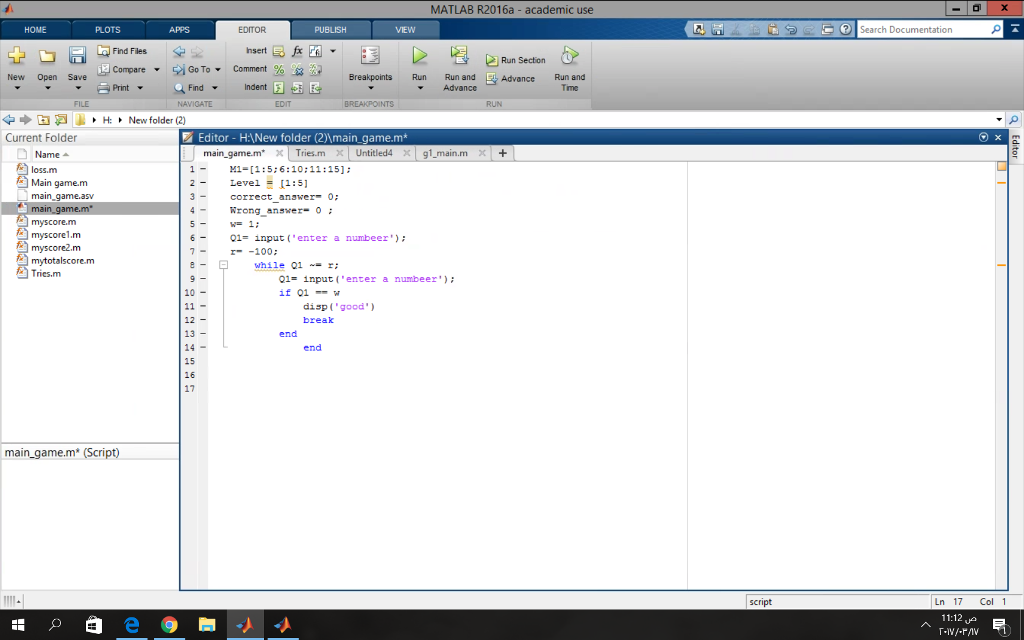Sort by Name column header

[47, 155]
